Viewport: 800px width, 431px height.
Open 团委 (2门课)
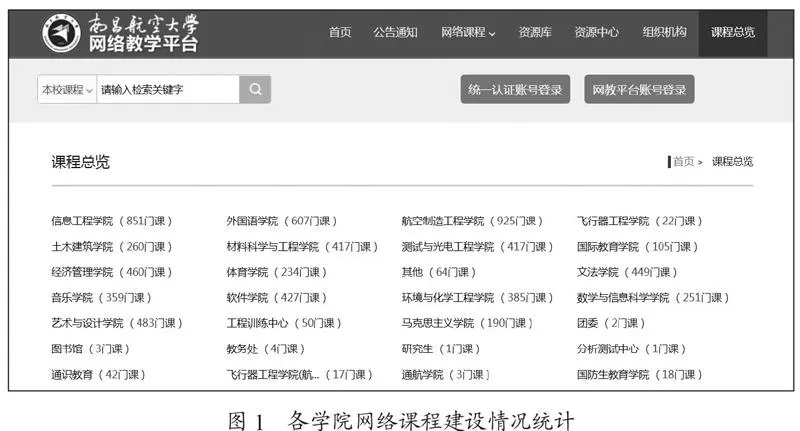pyautogui.click(x=611, y=323)
